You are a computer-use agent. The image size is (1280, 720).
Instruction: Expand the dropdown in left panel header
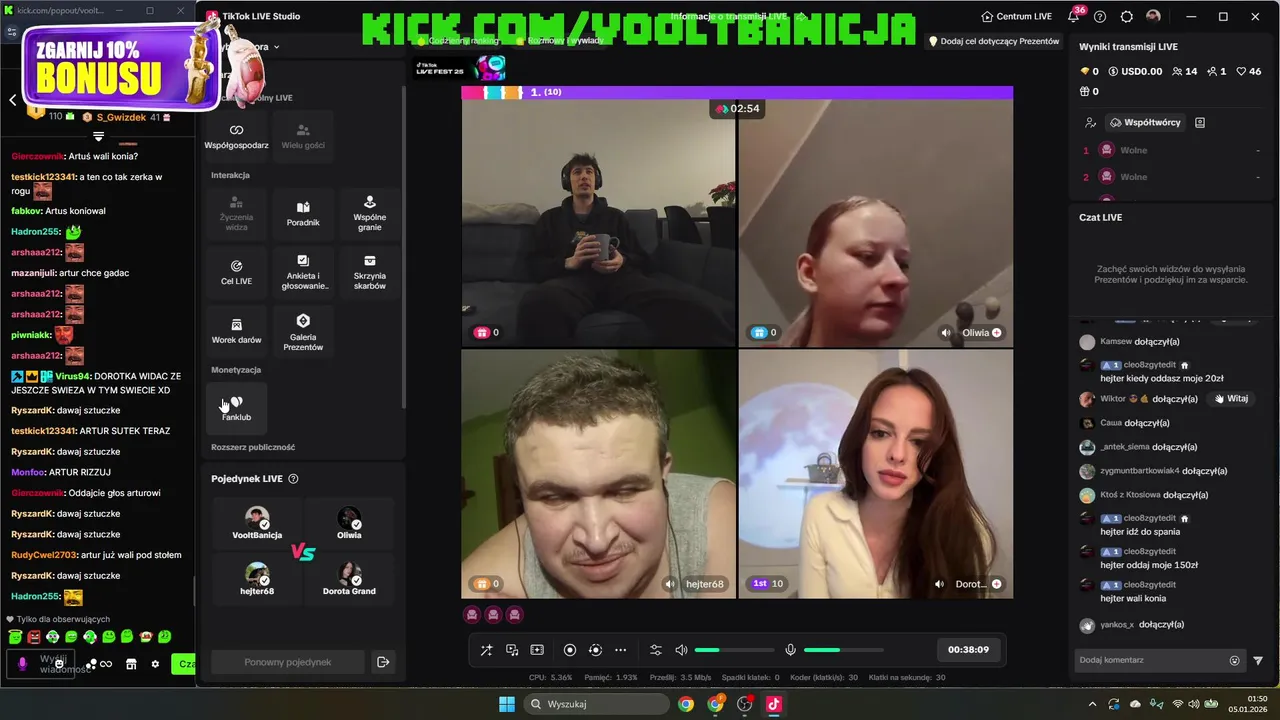click(x=276, y=47)
